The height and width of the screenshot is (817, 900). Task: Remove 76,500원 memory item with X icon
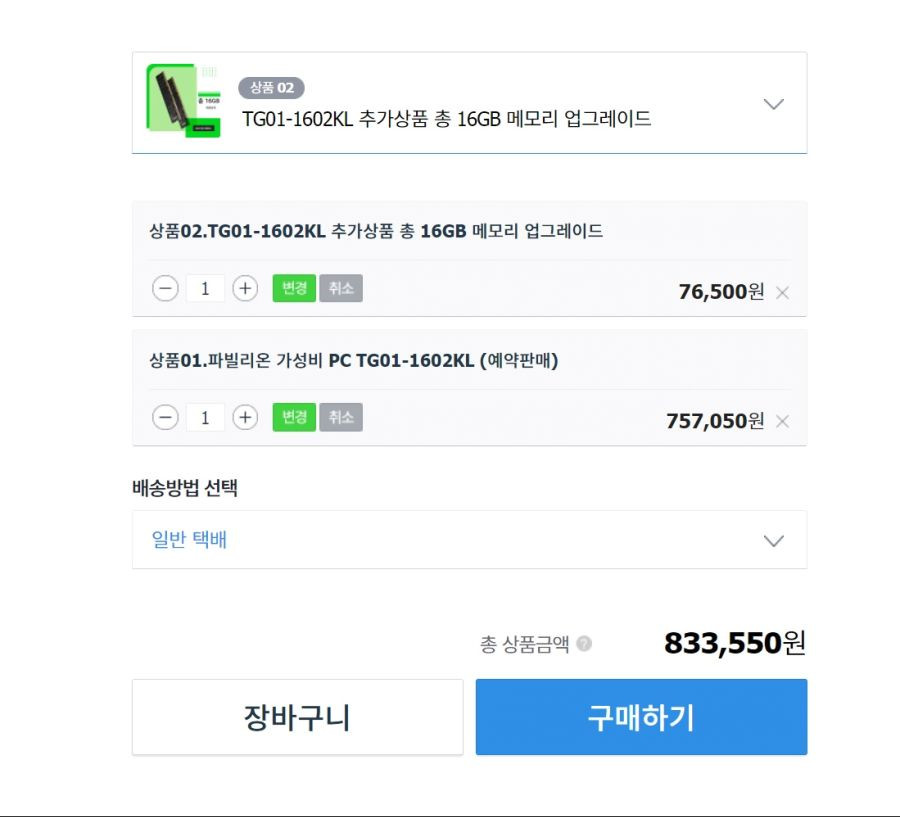coord(782,293)
